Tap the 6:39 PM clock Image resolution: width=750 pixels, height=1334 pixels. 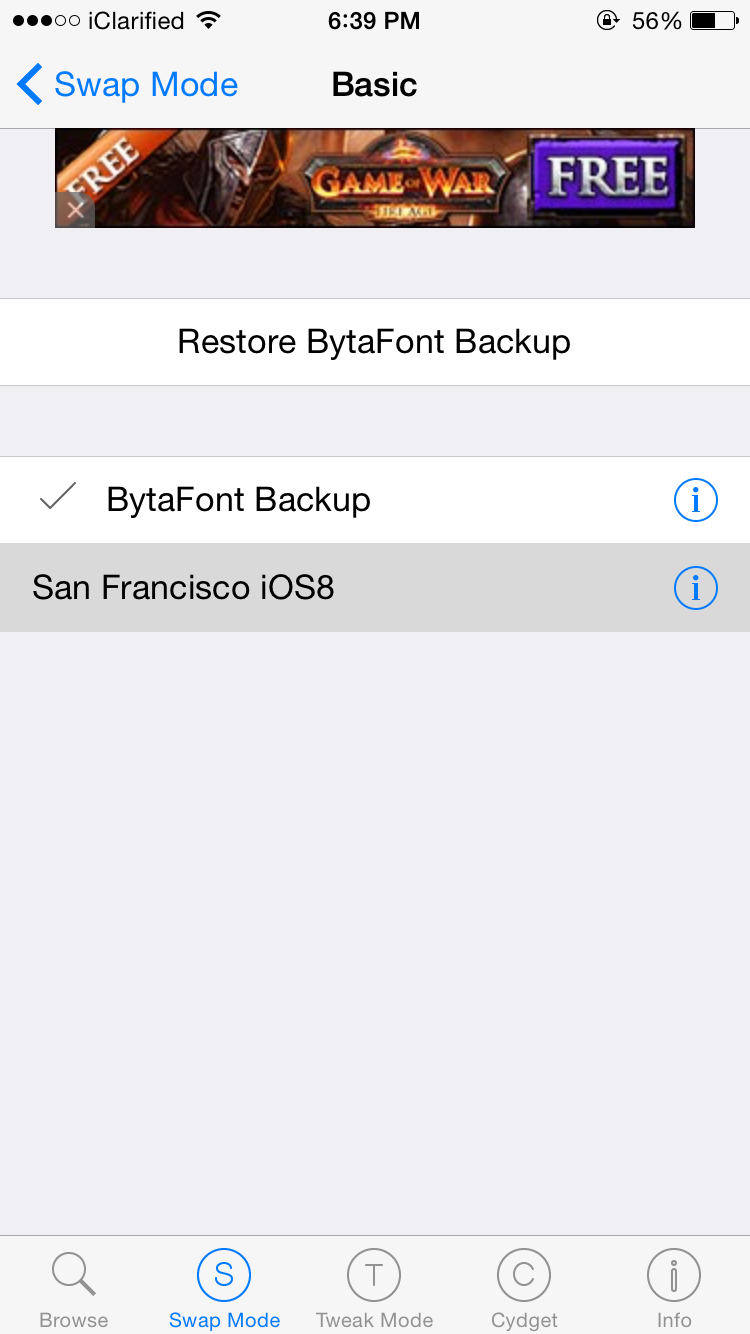[374, 21]
